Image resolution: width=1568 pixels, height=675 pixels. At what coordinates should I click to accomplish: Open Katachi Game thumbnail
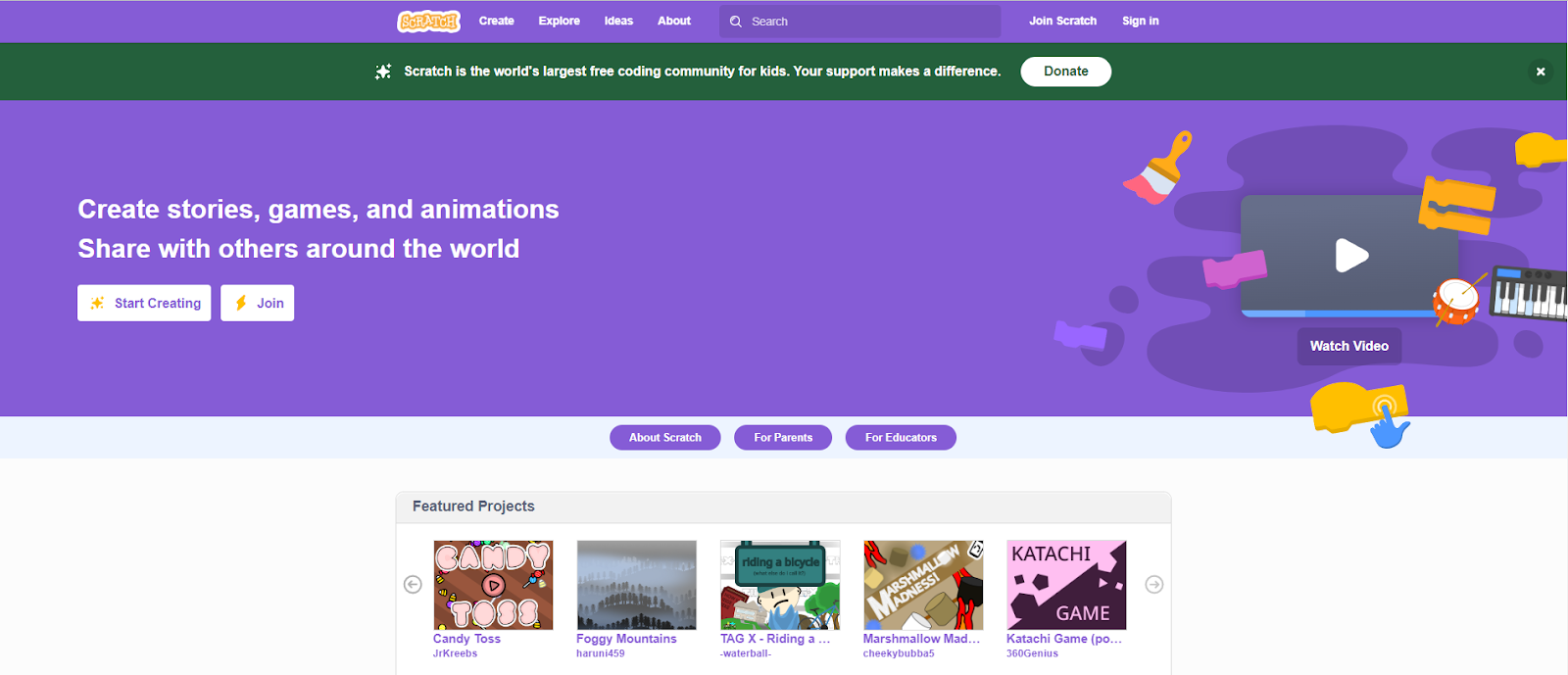coord(1066,585)
